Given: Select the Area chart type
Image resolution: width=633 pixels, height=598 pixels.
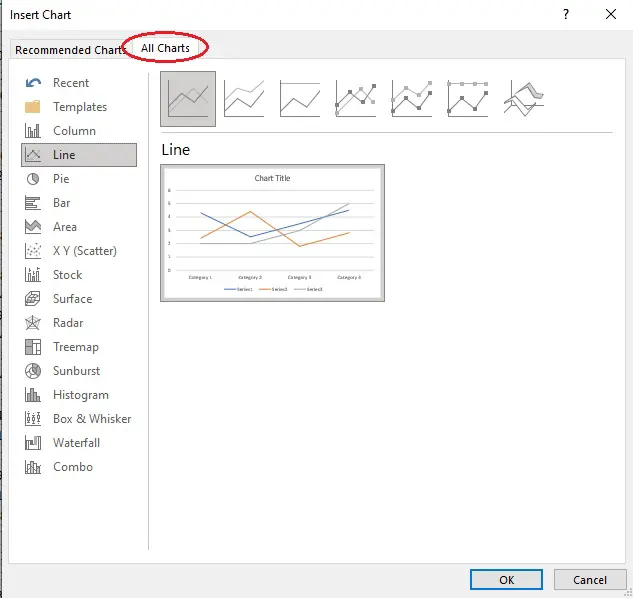Looking at the screenshot, I should coord(79,227).
